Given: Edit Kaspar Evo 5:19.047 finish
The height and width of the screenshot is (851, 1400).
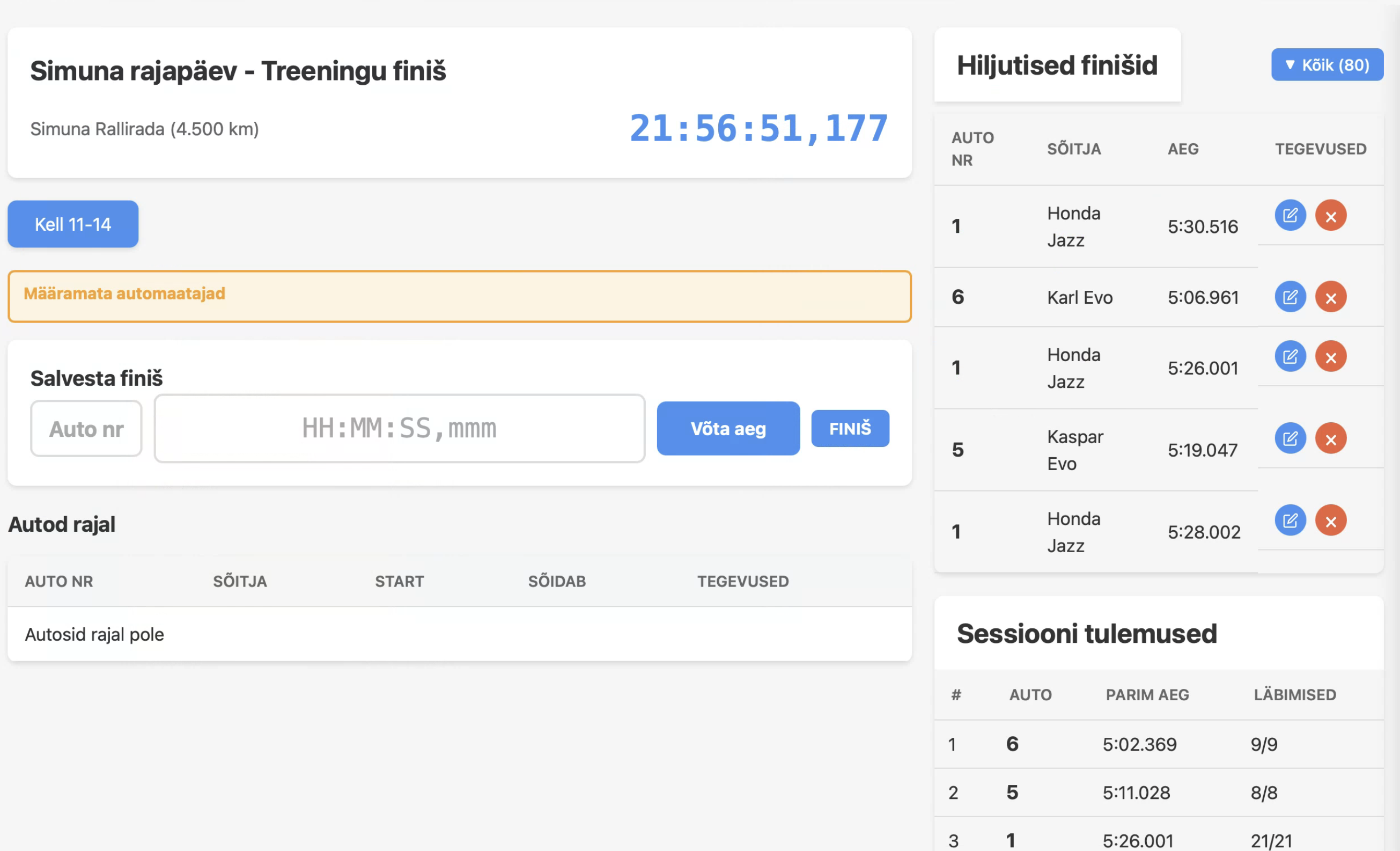Looking at the screenshot, I should pos(1290,438).
